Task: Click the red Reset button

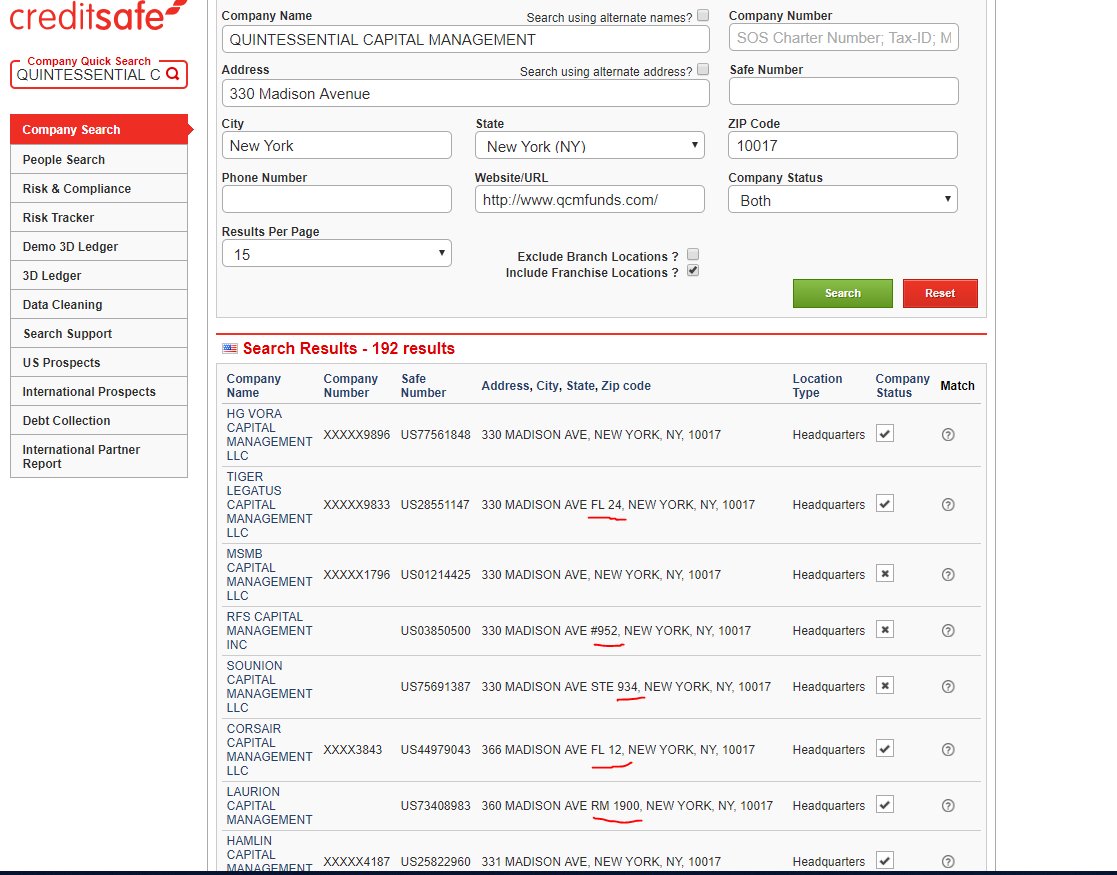Action: click(x=940, y=294)
